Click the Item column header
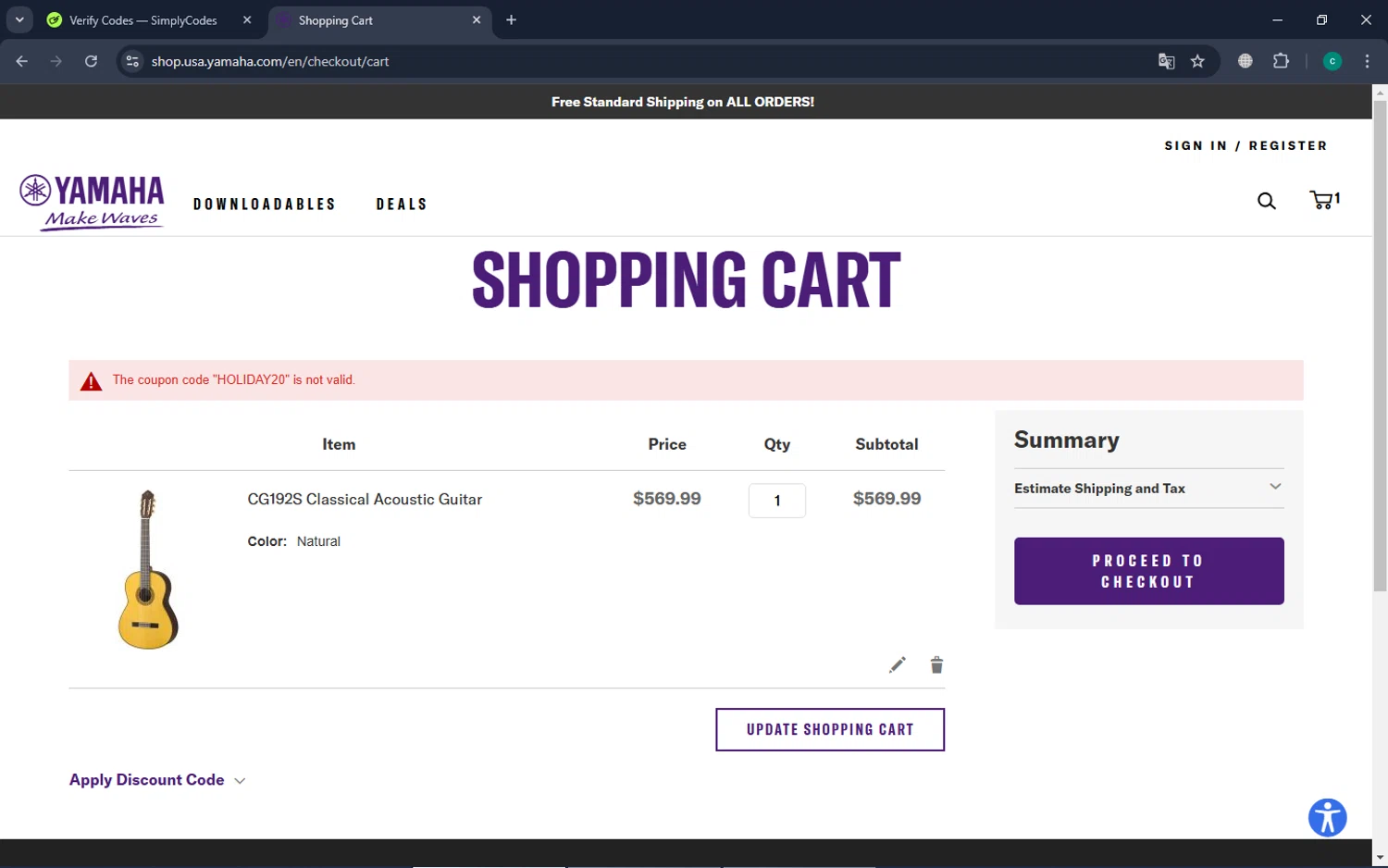 point(339,444)
